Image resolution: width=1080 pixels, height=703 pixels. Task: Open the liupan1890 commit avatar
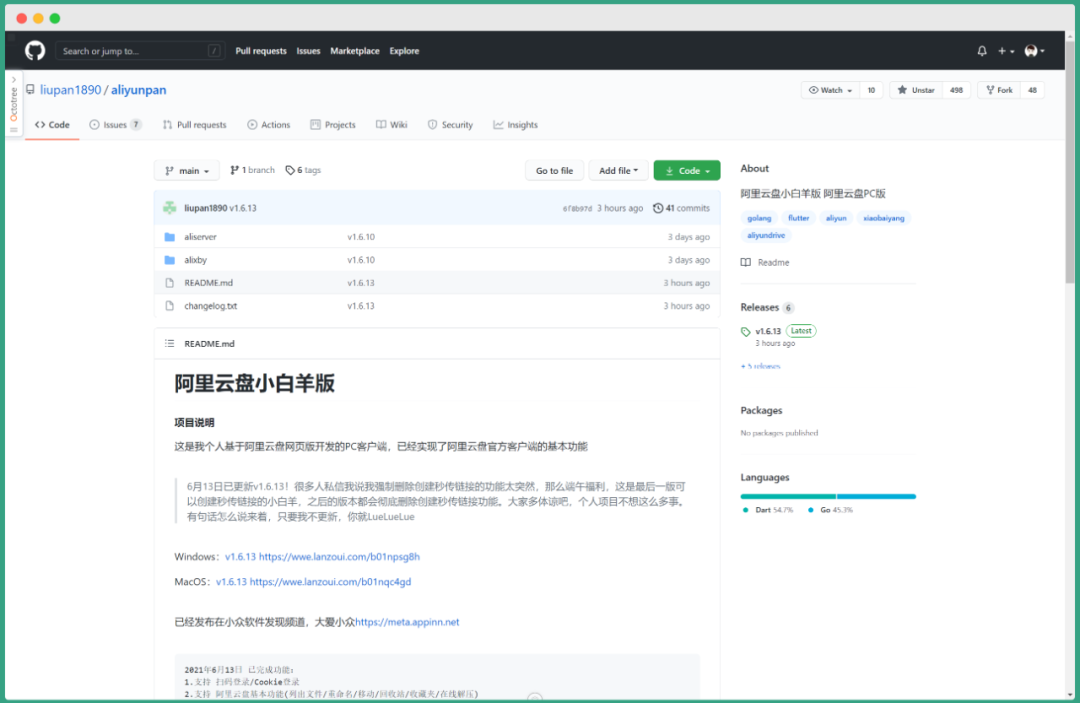tap(169, 208)
